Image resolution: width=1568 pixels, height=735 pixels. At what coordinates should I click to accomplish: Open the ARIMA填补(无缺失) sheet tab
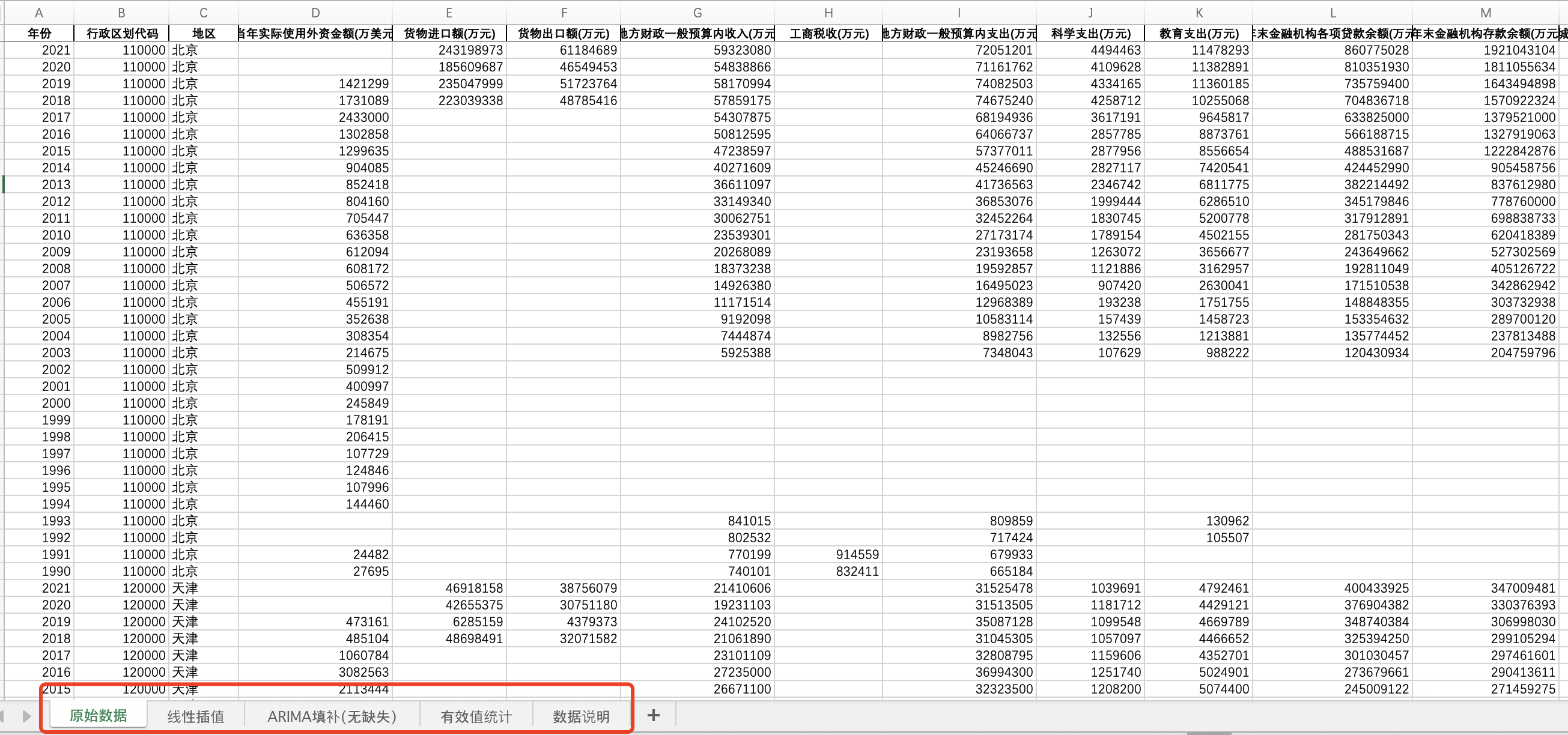pos(332,716)
